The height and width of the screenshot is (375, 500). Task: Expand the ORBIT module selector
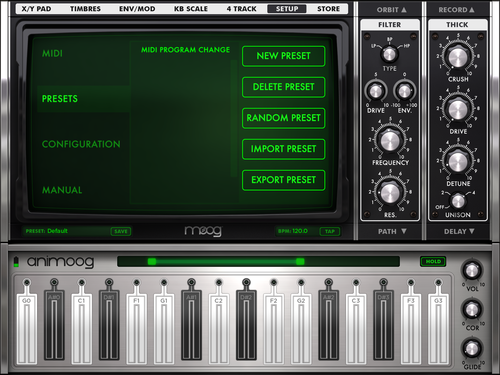[391, 10]
